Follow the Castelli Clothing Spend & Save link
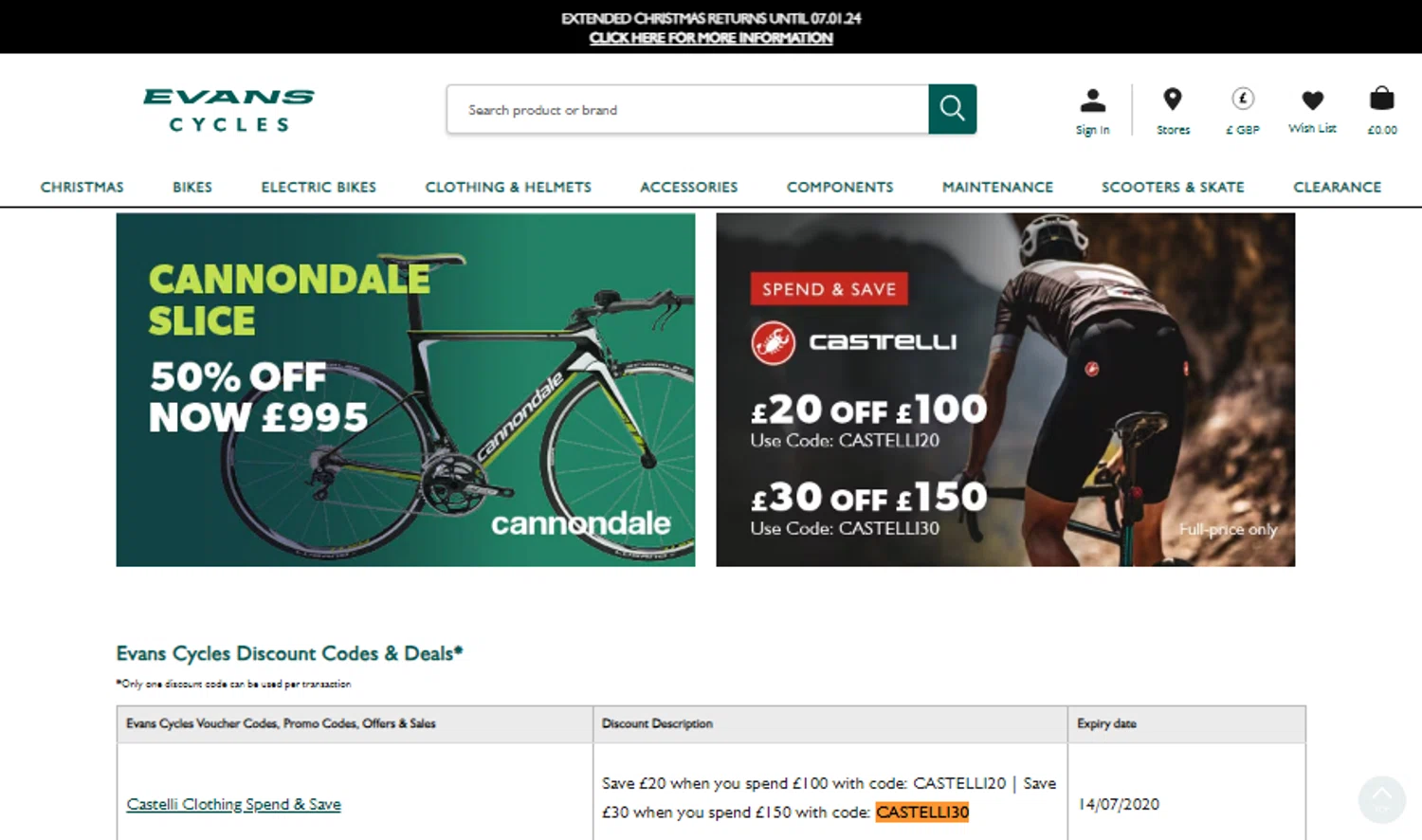The image size is (1422, 840). point(234,804)
